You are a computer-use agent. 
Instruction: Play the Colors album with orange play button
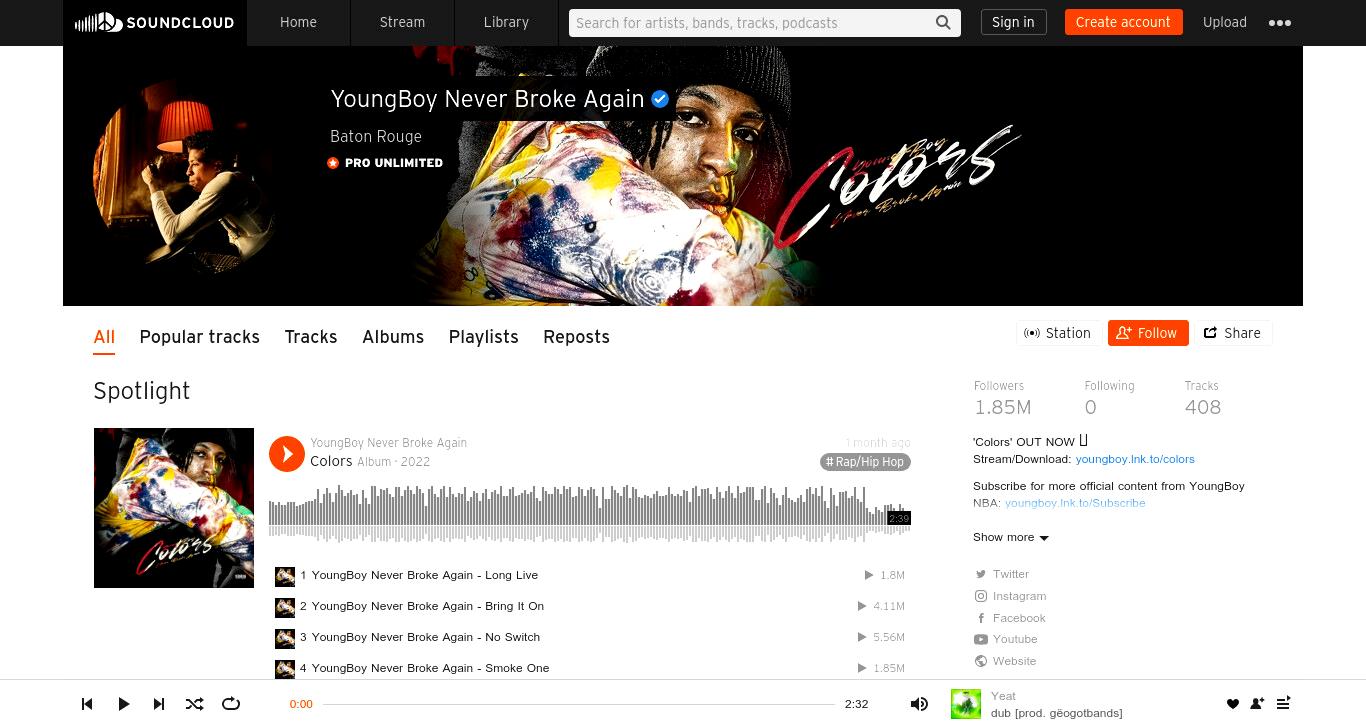click(x=286, y=454)
